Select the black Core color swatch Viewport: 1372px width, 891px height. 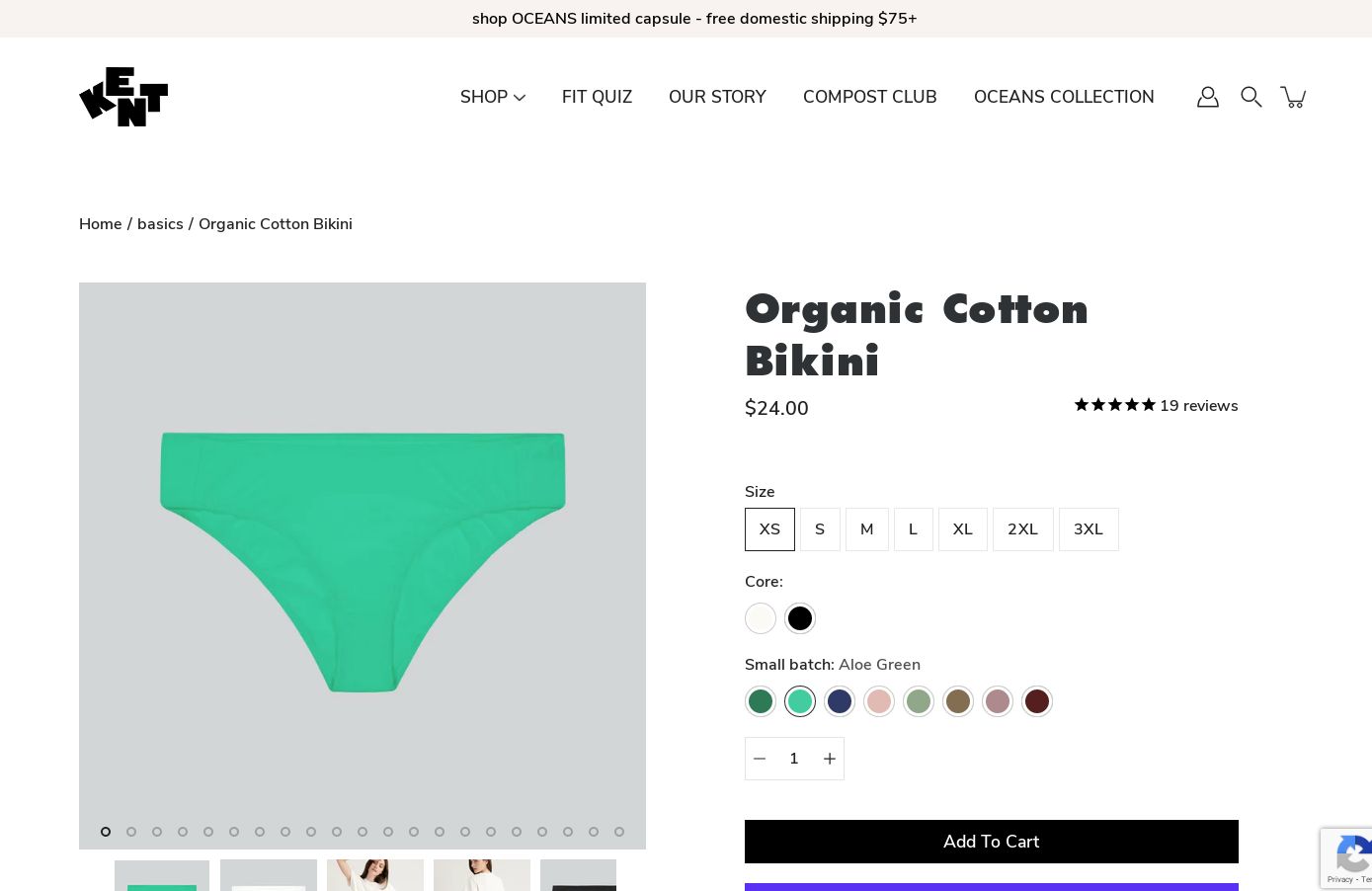tap(800, 618)
